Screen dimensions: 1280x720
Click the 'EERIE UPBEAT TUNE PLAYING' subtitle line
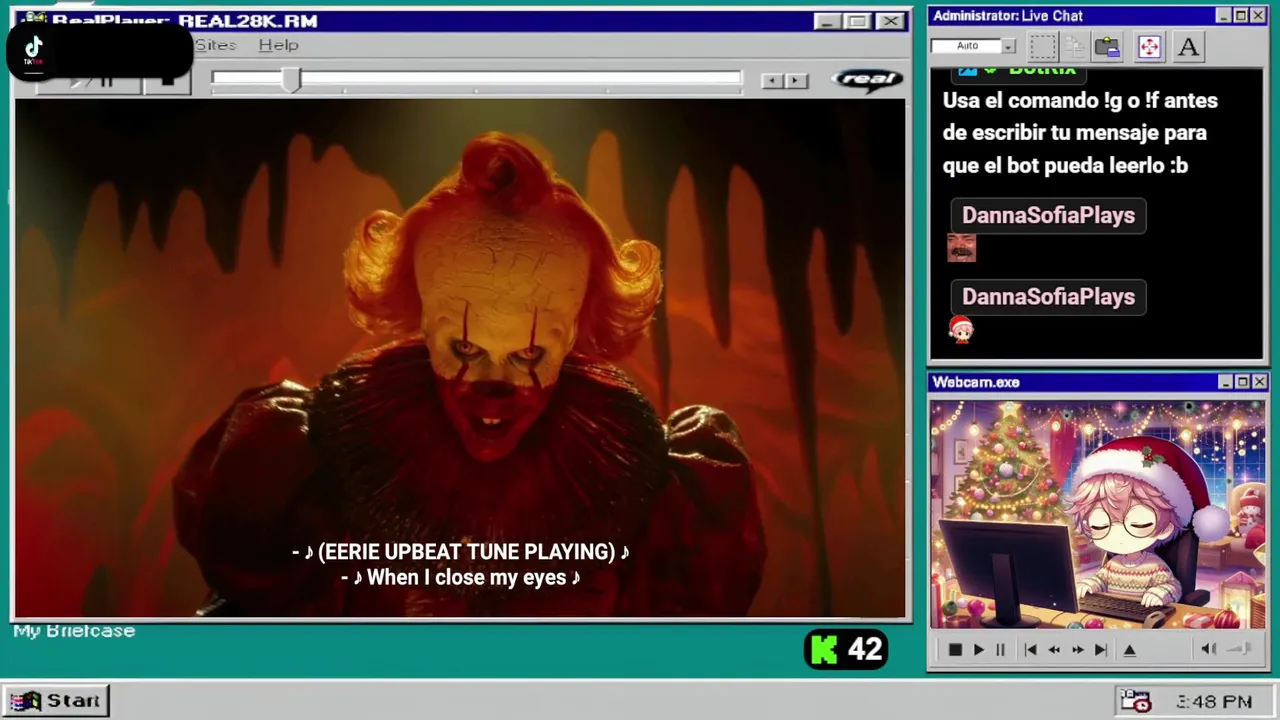(460, 552)
